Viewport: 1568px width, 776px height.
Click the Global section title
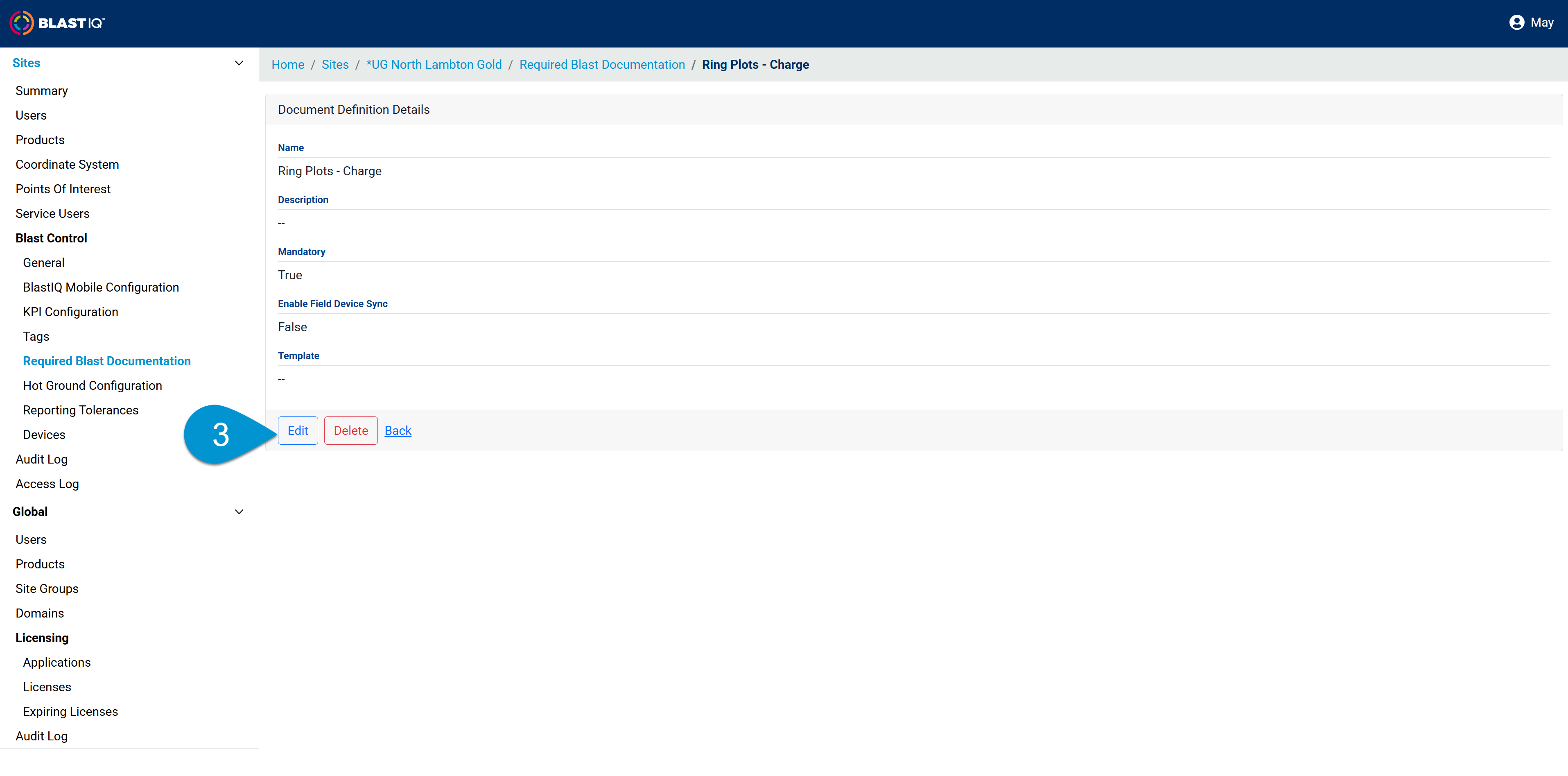(30, 512)
